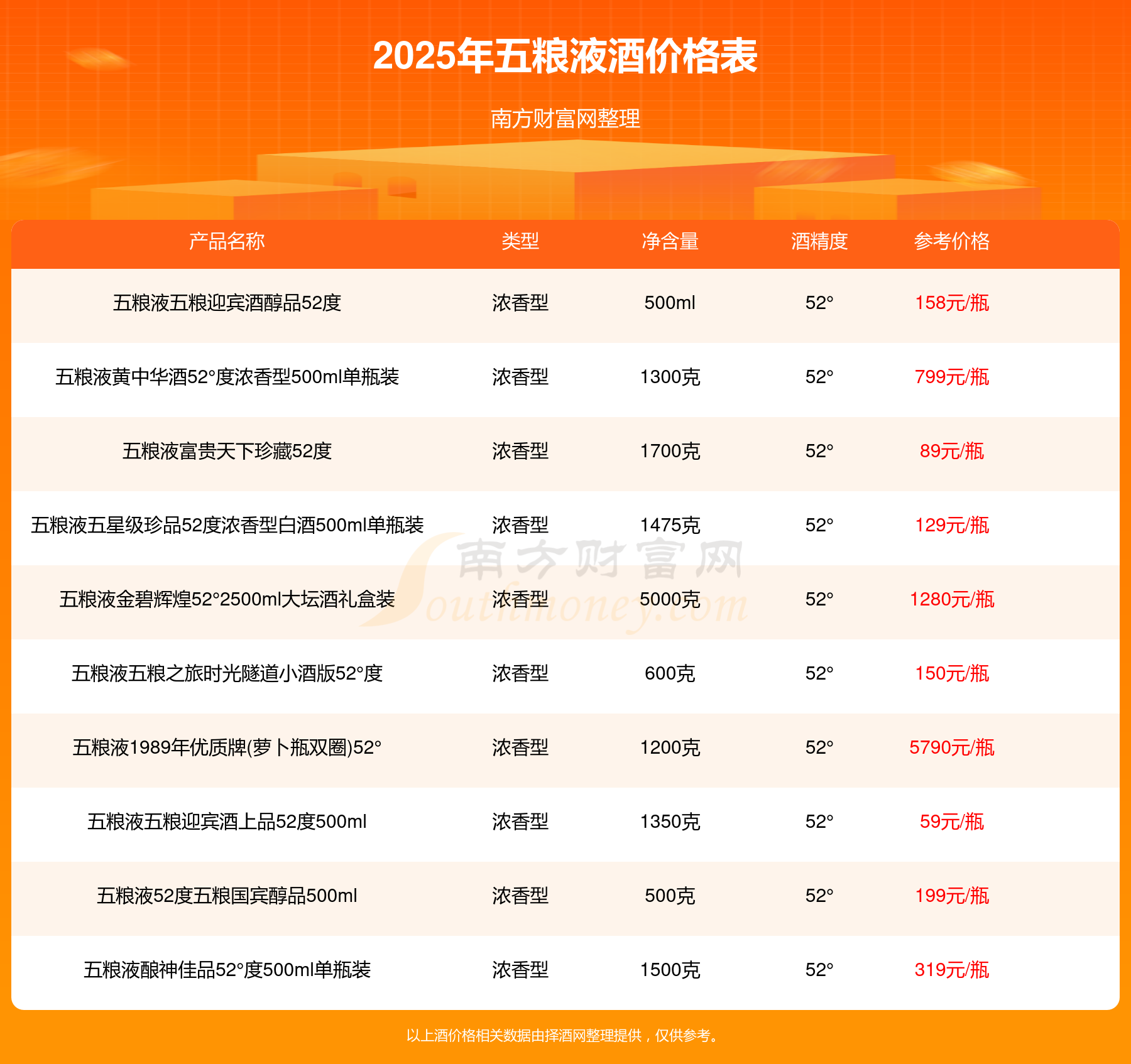Select product 五粮液五粮迎宾酒醇品52度

click(x=227, y=303)
